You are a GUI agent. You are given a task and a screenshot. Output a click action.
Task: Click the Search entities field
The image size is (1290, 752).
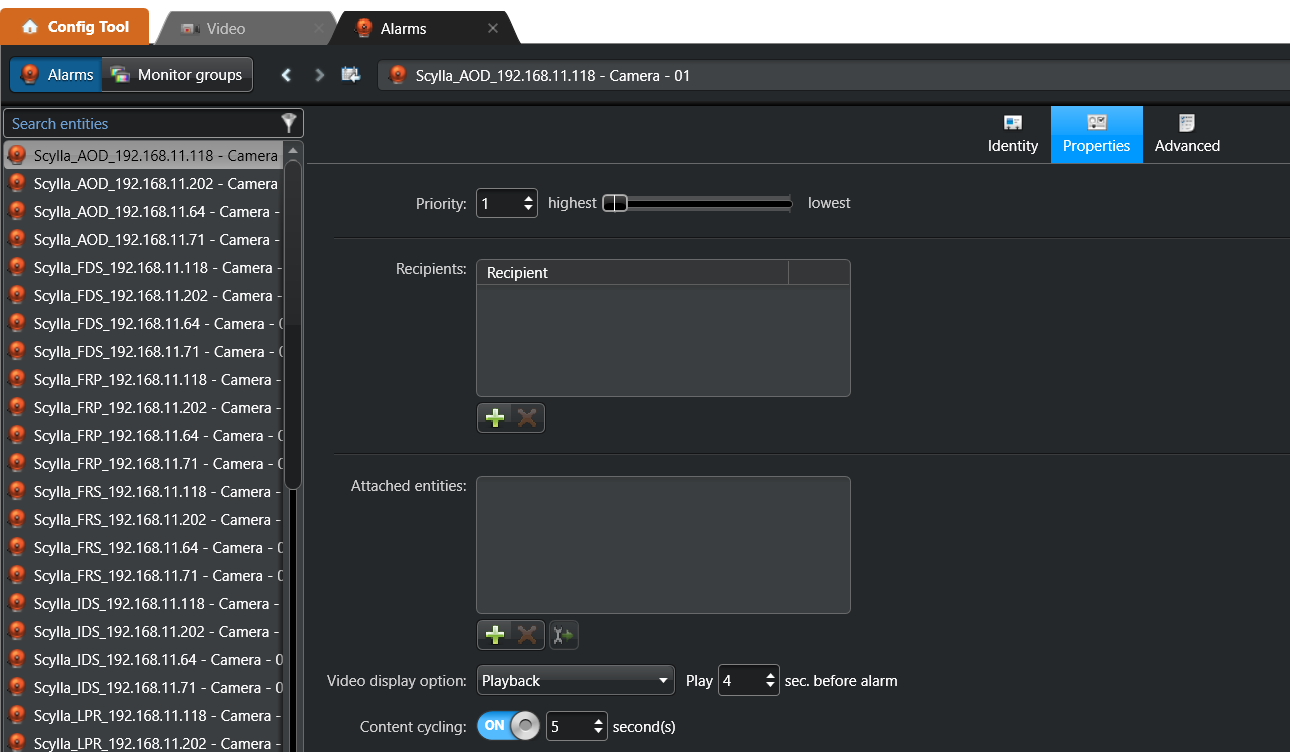140,124
